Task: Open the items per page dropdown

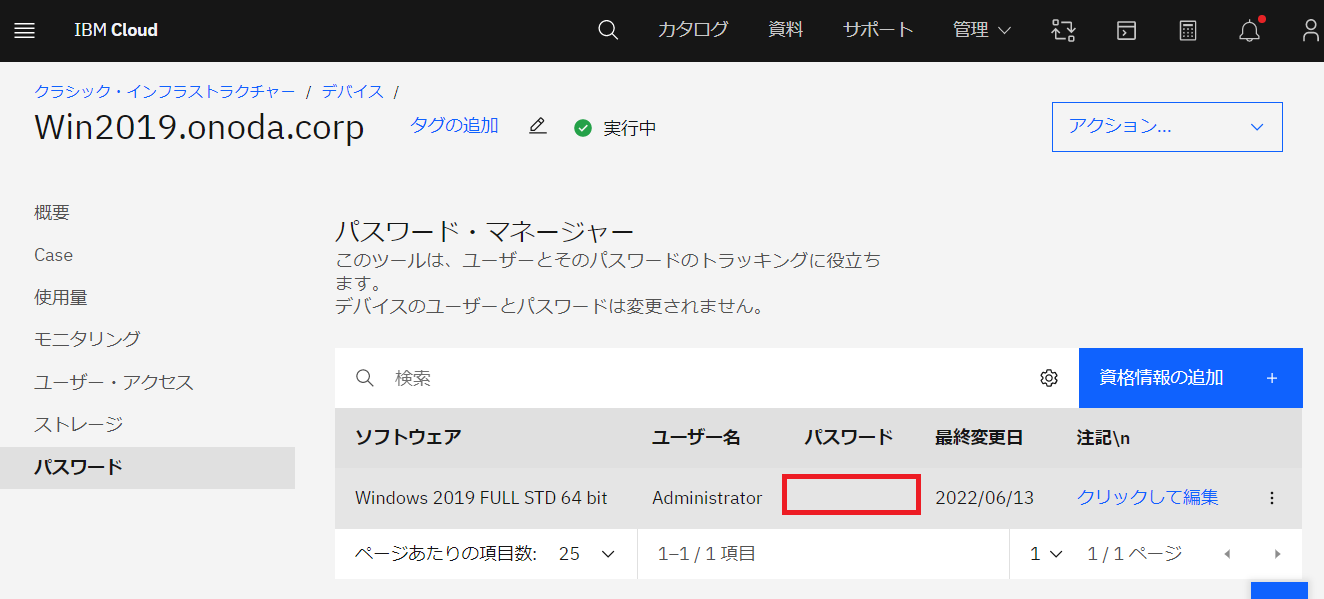Action: pos(587,554)
